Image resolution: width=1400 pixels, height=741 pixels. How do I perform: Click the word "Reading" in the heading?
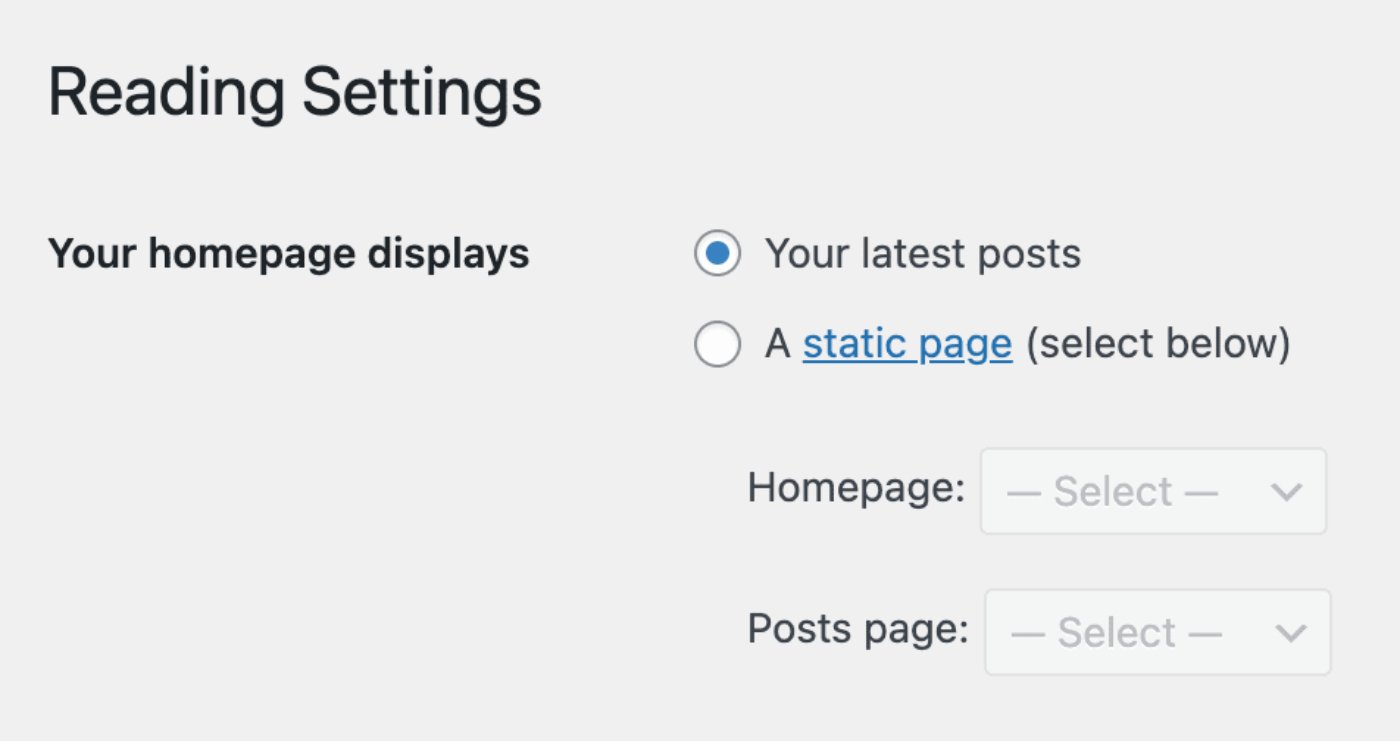(166, 93)
